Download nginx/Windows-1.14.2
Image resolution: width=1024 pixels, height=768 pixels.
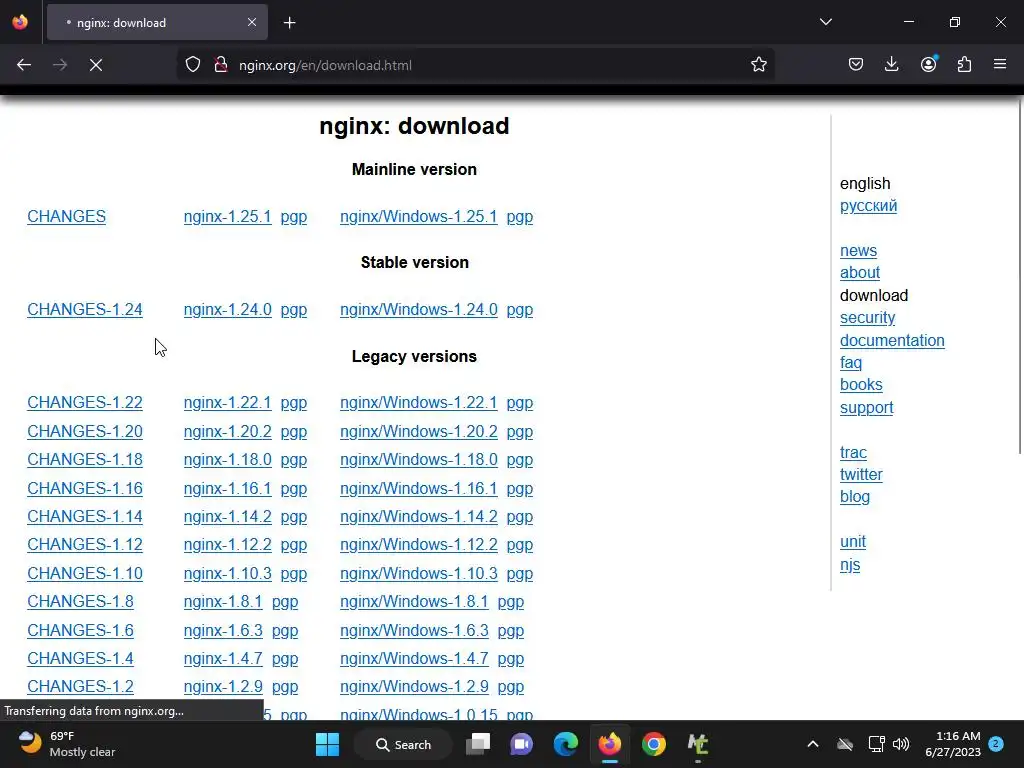[419, 517]
